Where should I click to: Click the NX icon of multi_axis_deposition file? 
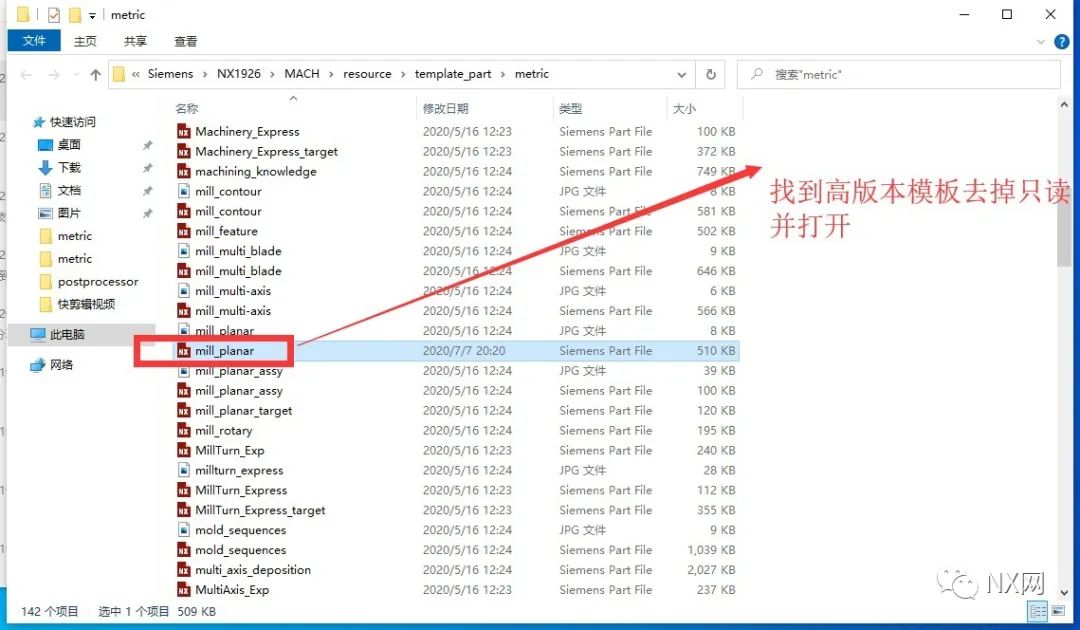183,571
